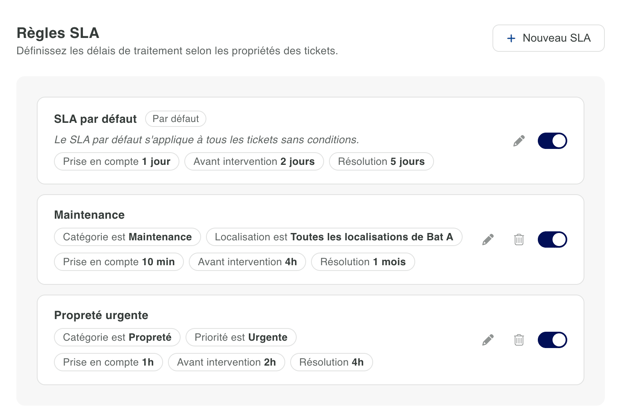Create a Nouveau SLA
The image size is (622, 417).
[548, 38]
